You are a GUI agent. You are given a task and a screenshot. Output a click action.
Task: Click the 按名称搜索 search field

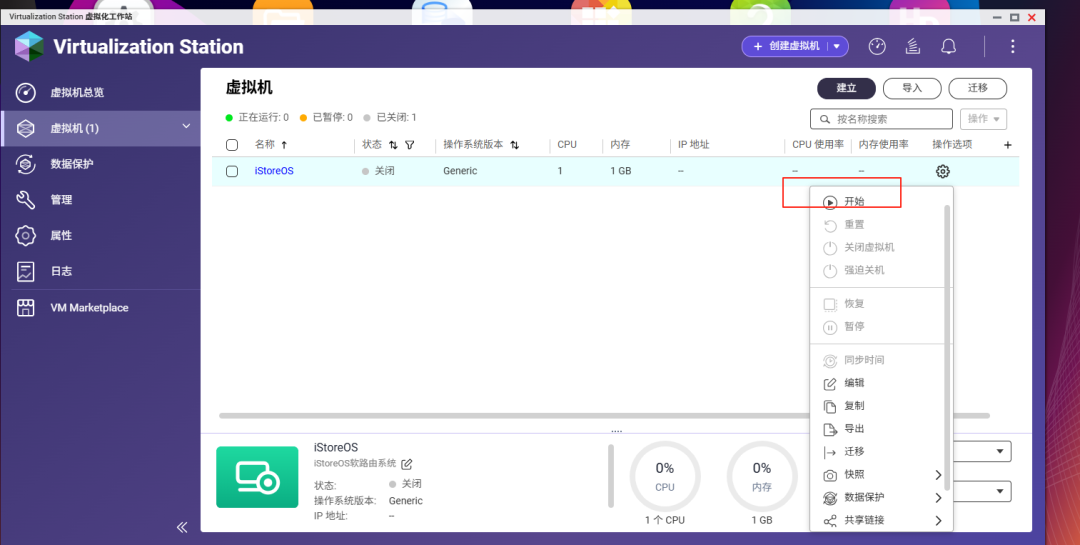coord(882,119)
